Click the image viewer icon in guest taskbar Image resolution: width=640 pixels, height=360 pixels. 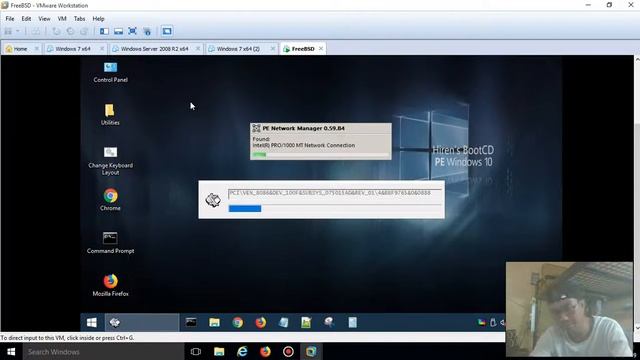coord(306,322)
